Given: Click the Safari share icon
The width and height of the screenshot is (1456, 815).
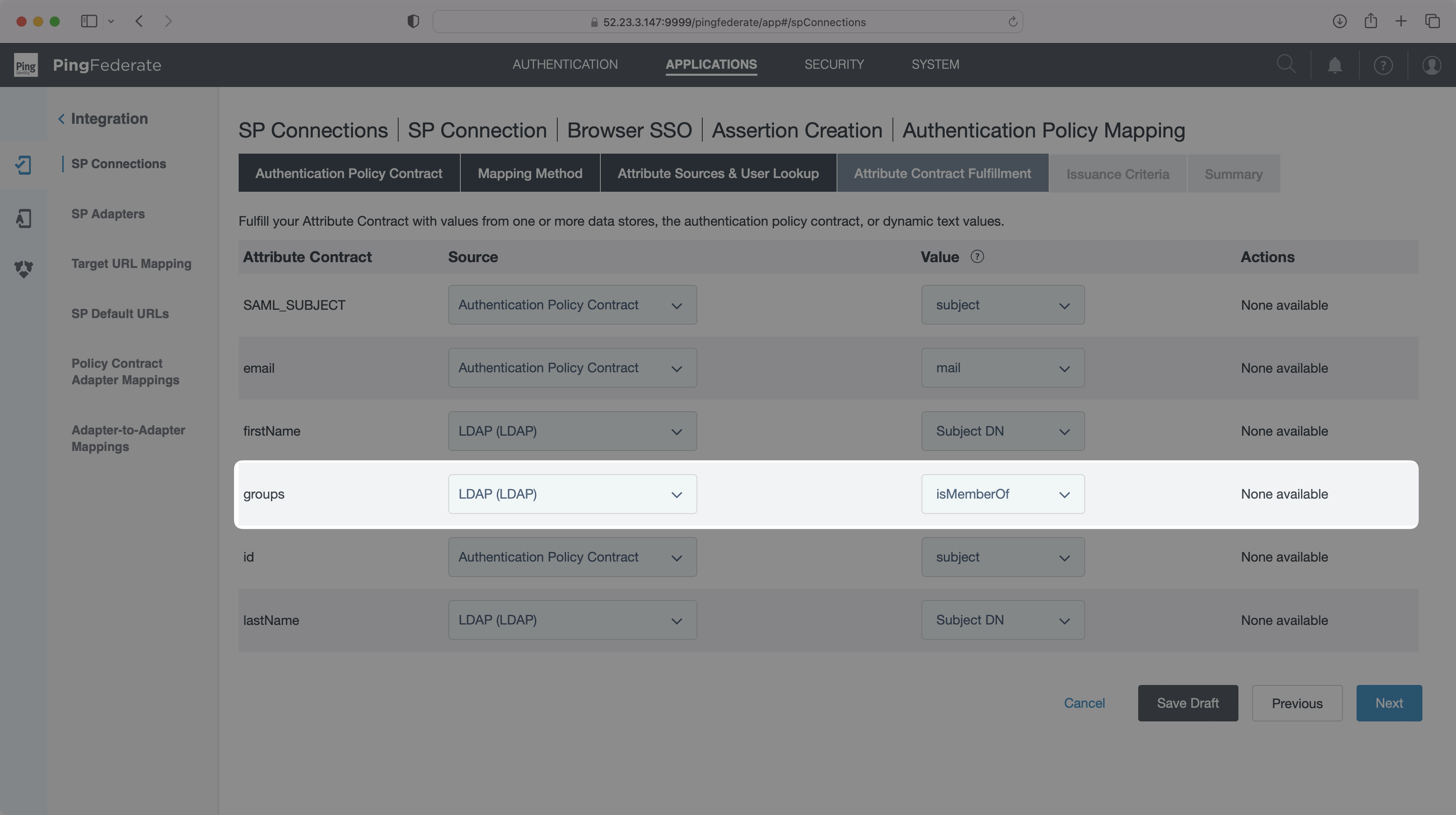Looking at the screenshot, I should [1370, 22].
